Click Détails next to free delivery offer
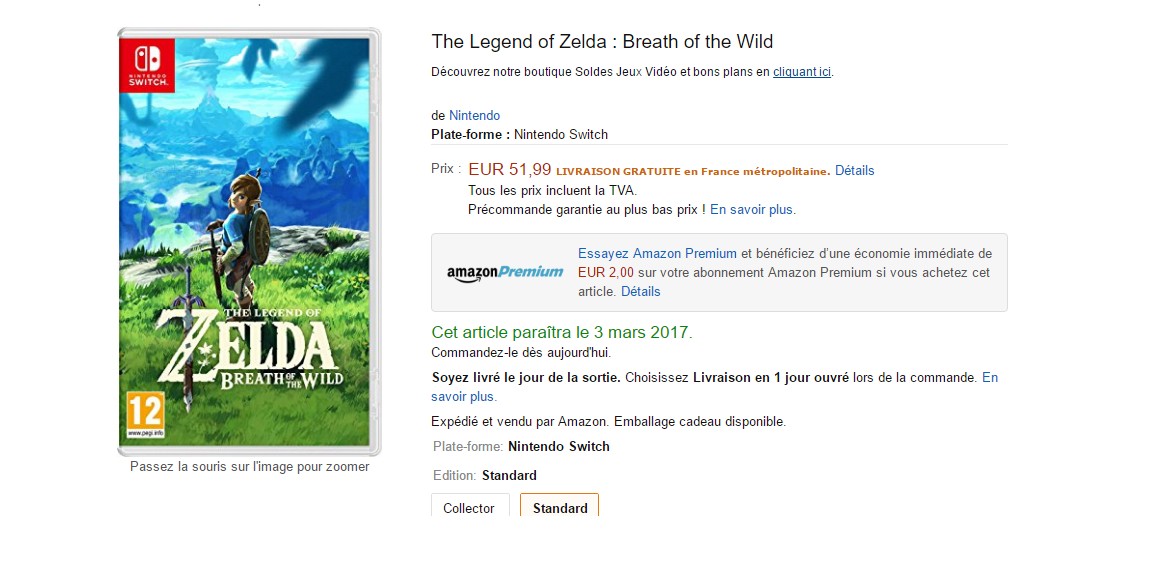The height and width of the screenshot is (565, 1169). click(855, 171)
